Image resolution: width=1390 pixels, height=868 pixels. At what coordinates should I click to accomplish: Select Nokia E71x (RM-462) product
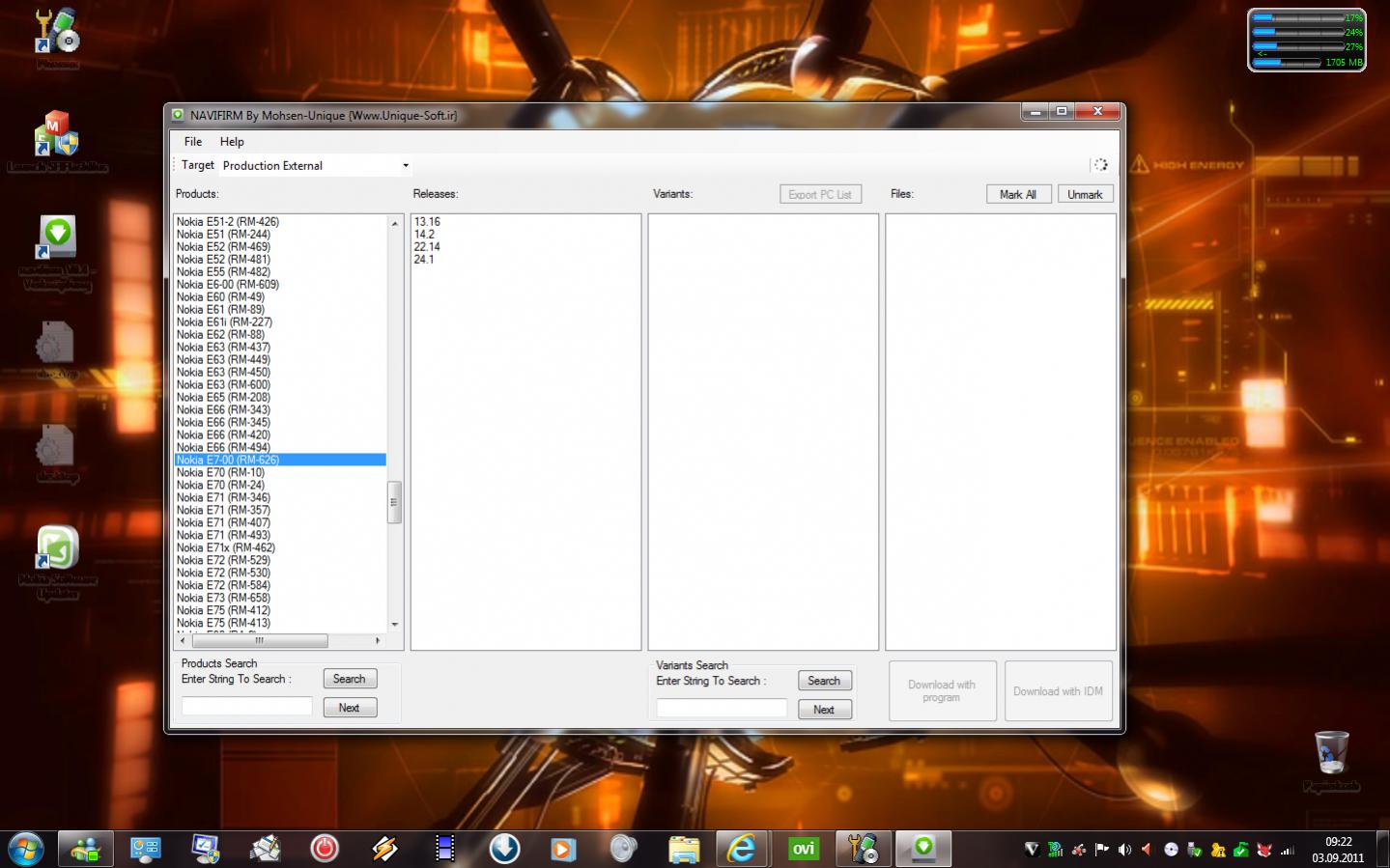pos(226,548)
